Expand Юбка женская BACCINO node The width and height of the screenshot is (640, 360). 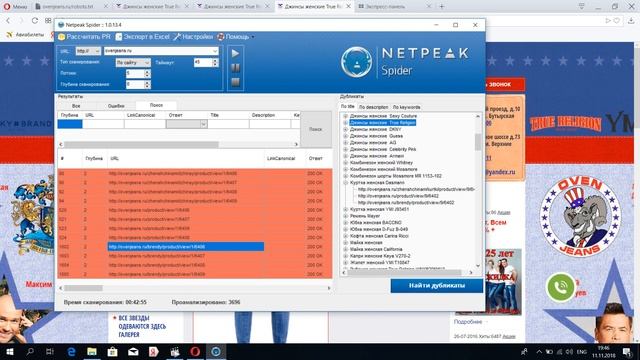tap(345, 222)
